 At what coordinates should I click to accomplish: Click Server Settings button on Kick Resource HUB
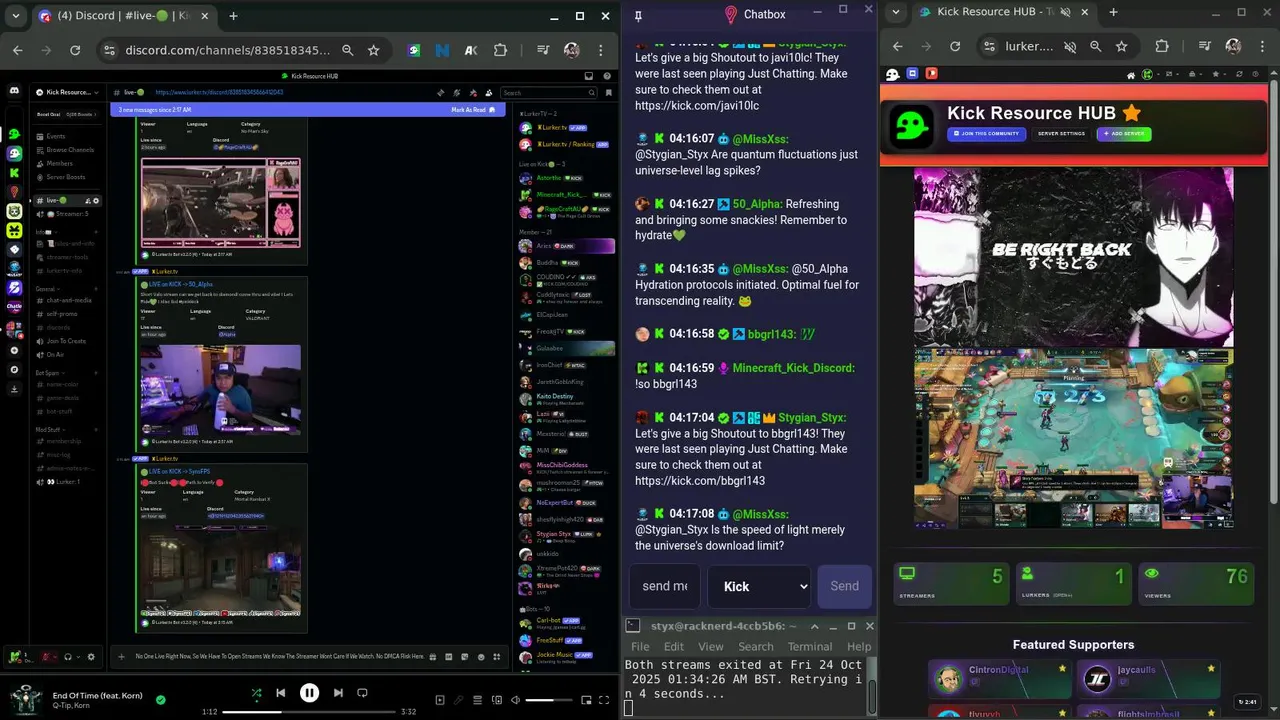pyautogui.click(x=1061, y=133)
